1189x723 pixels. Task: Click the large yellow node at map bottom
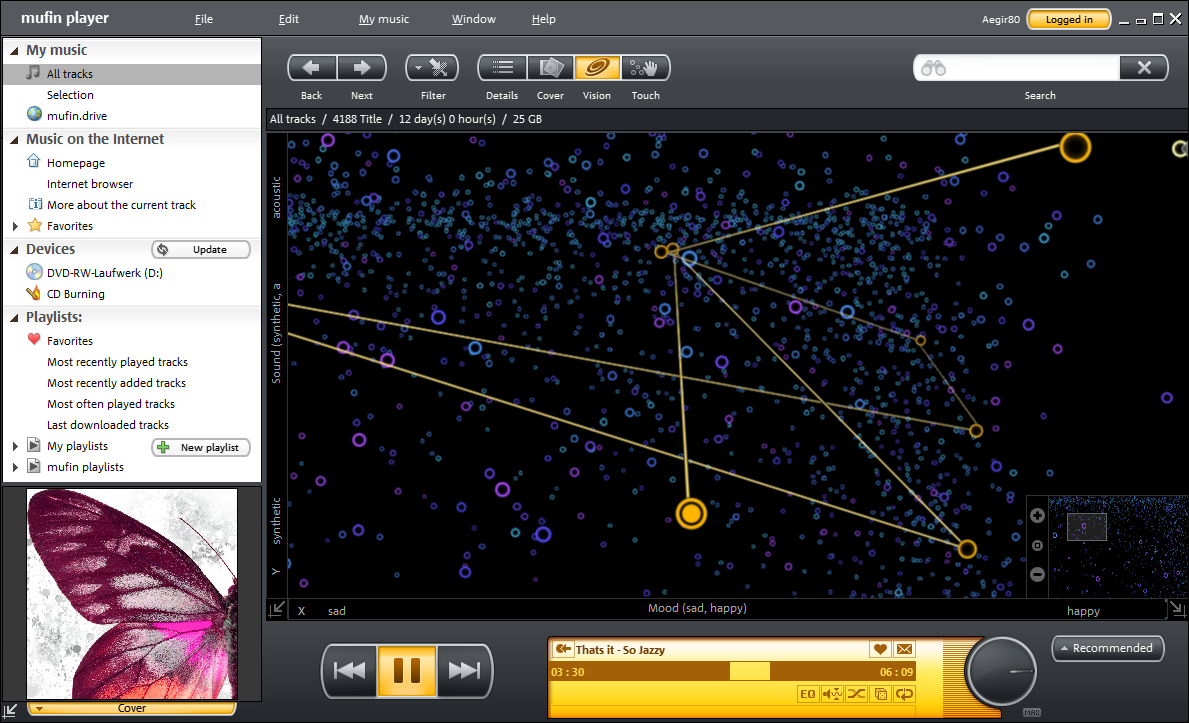click(x=691, y=514)
